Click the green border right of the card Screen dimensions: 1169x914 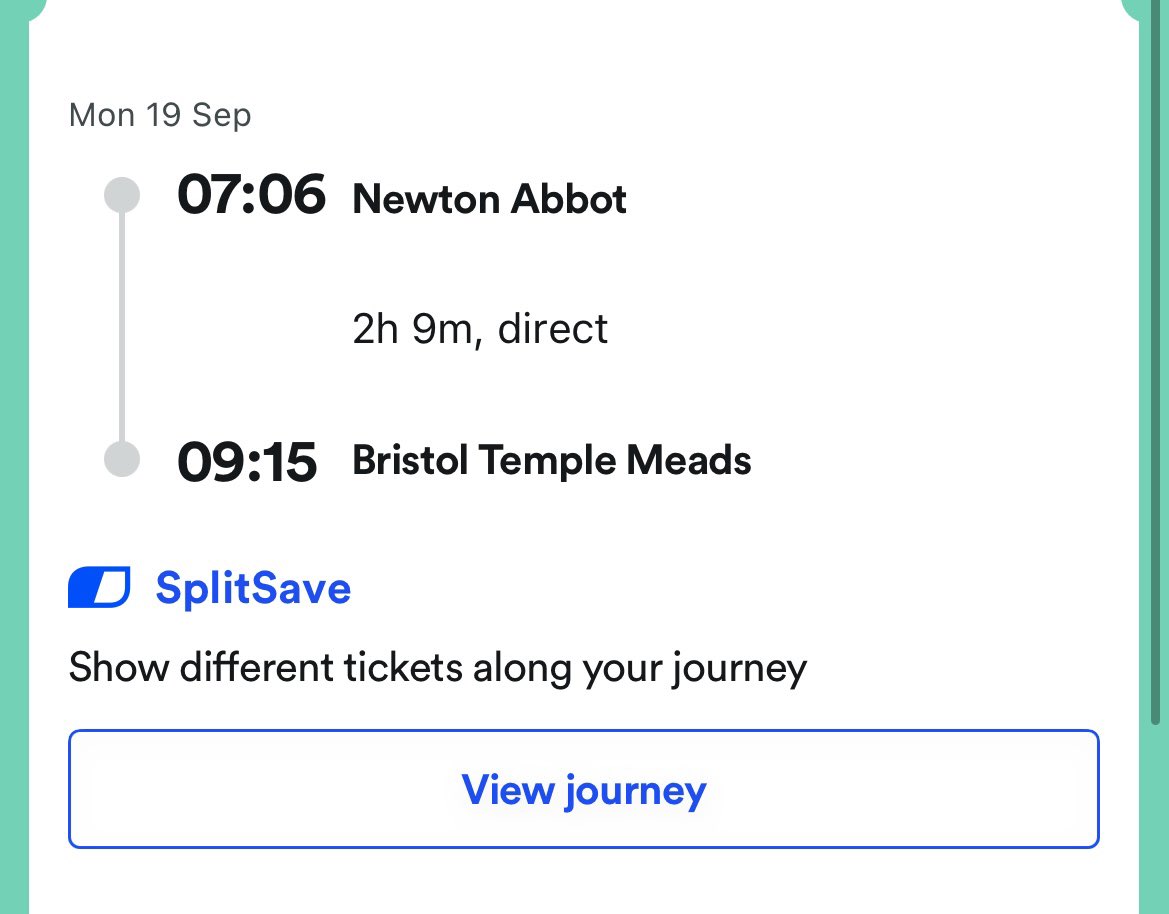tap(1153, 450)
